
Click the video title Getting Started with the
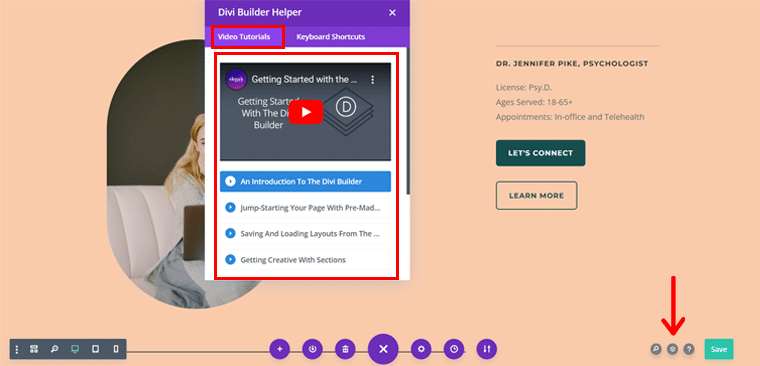coord(304,80)
